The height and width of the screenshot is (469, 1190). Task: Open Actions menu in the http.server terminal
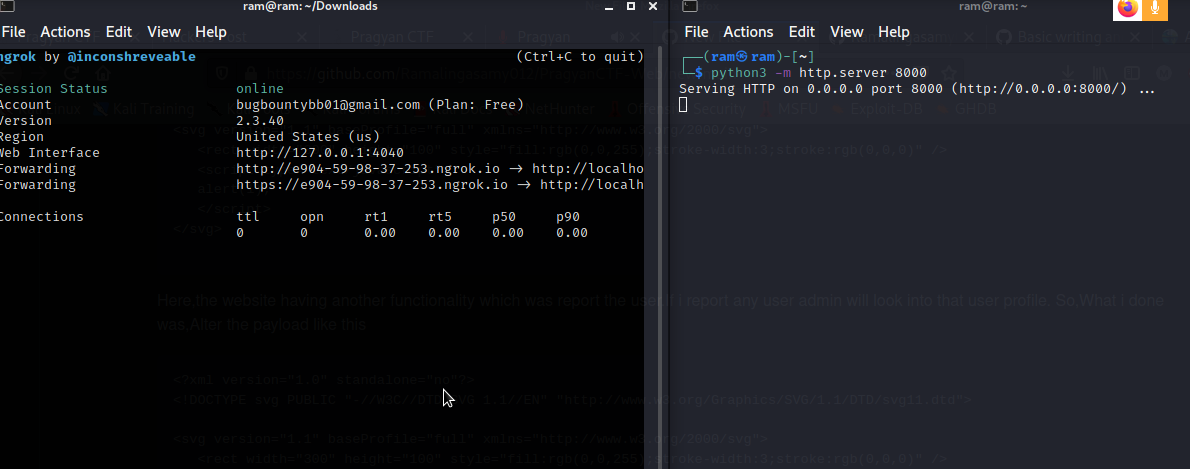click(748, 32)
